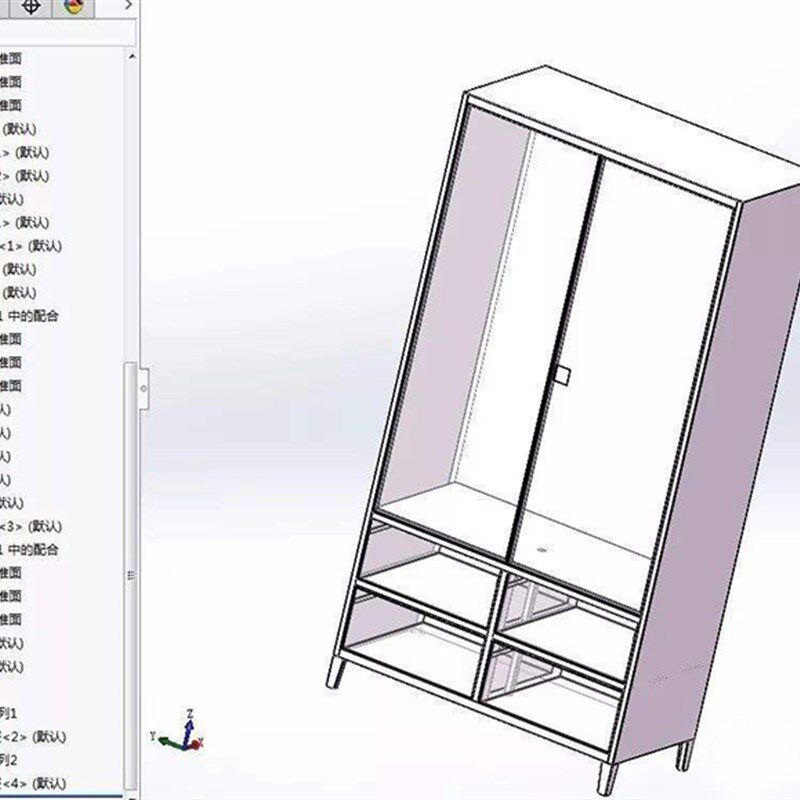The height and width of the screenshot is (800, 800).
Task: Collapse the feature manager panel handle
Action: point(144,389)
